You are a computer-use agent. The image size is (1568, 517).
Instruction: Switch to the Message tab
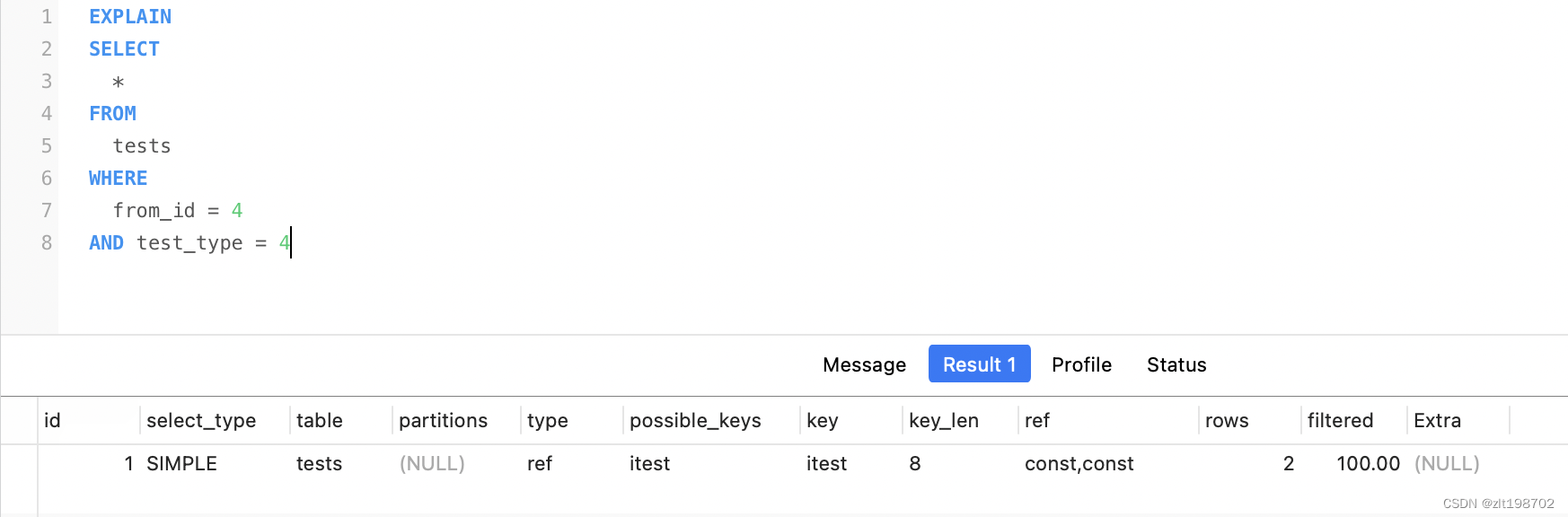[x=864, y=364]
